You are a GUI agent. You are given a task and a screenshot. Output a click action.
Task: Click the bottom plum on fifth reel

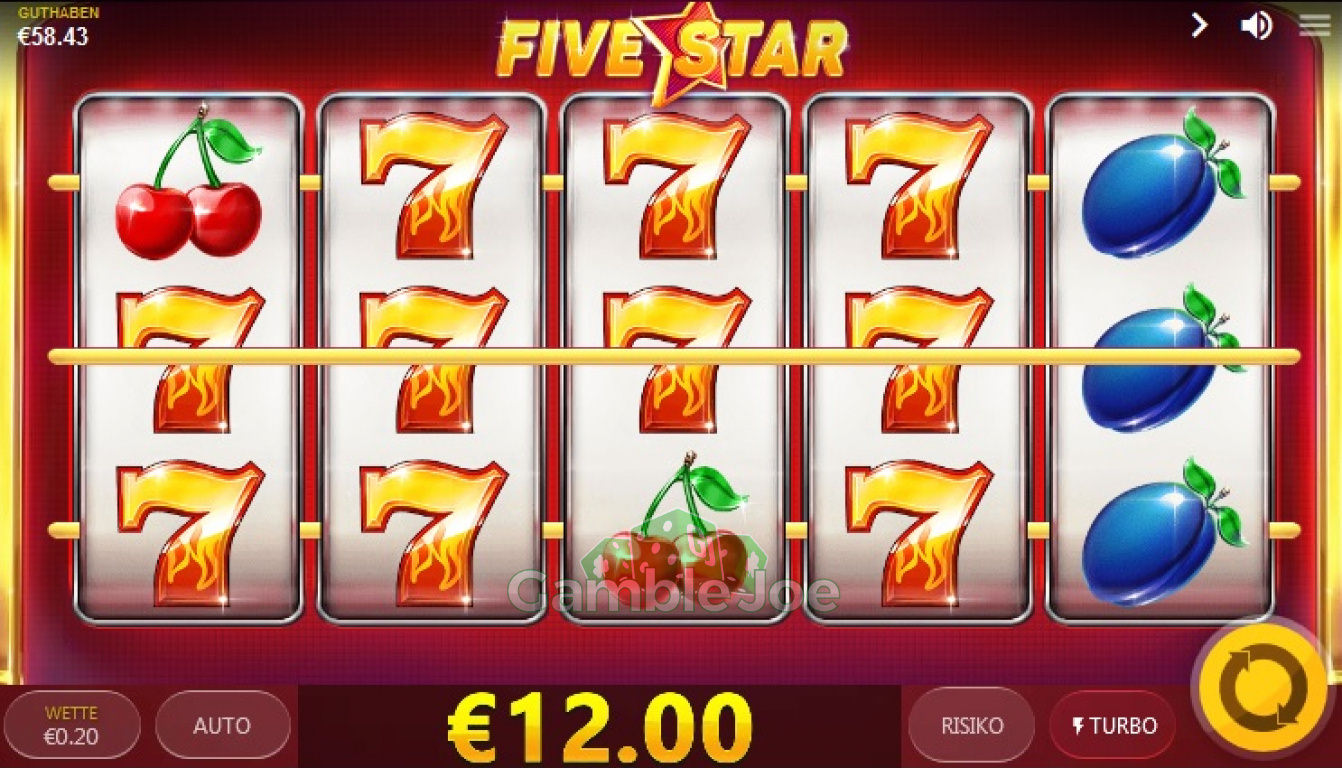(x=1163, y=531)
